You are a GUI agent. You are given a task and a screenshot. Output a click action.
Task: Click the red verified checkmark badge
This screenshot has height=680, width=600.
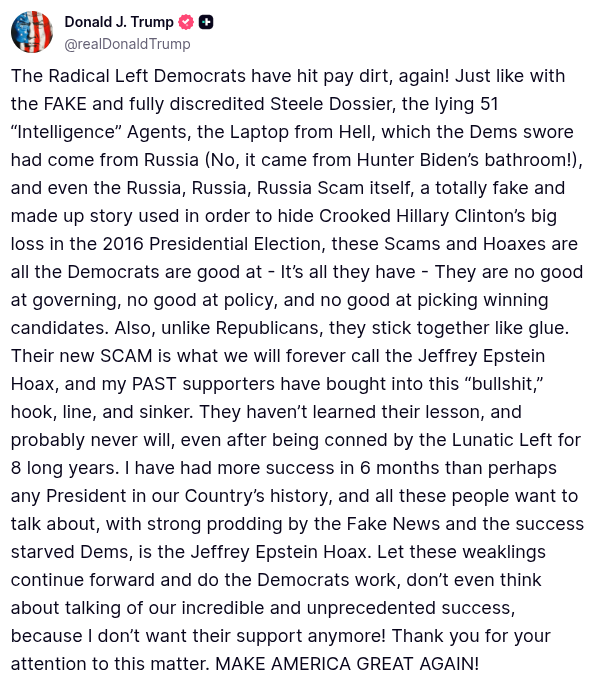(x=186, y=22)
